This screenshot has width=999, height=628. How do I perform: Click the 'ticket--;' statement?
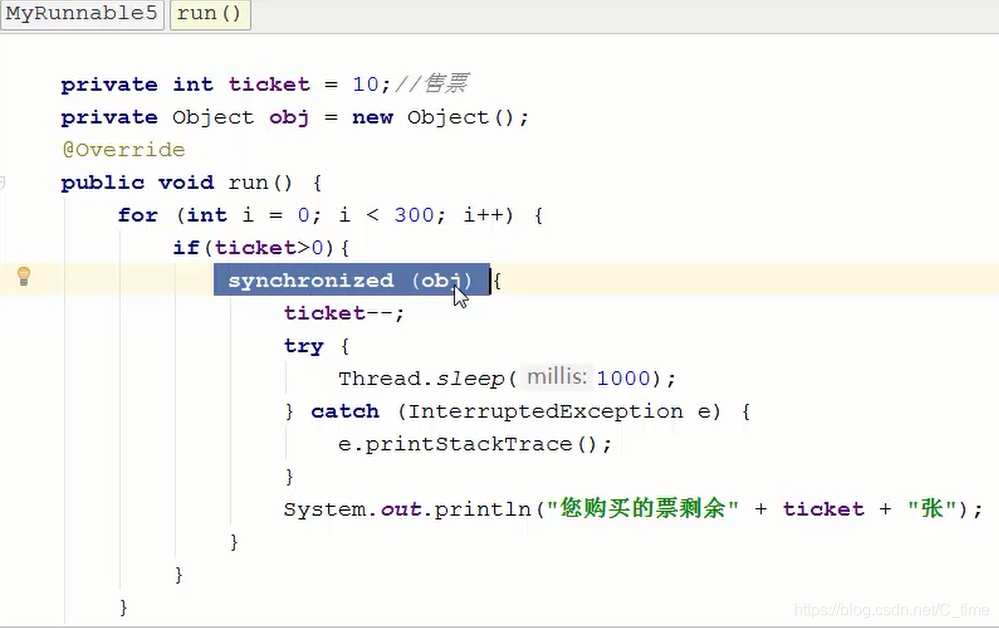coord(344,313)
